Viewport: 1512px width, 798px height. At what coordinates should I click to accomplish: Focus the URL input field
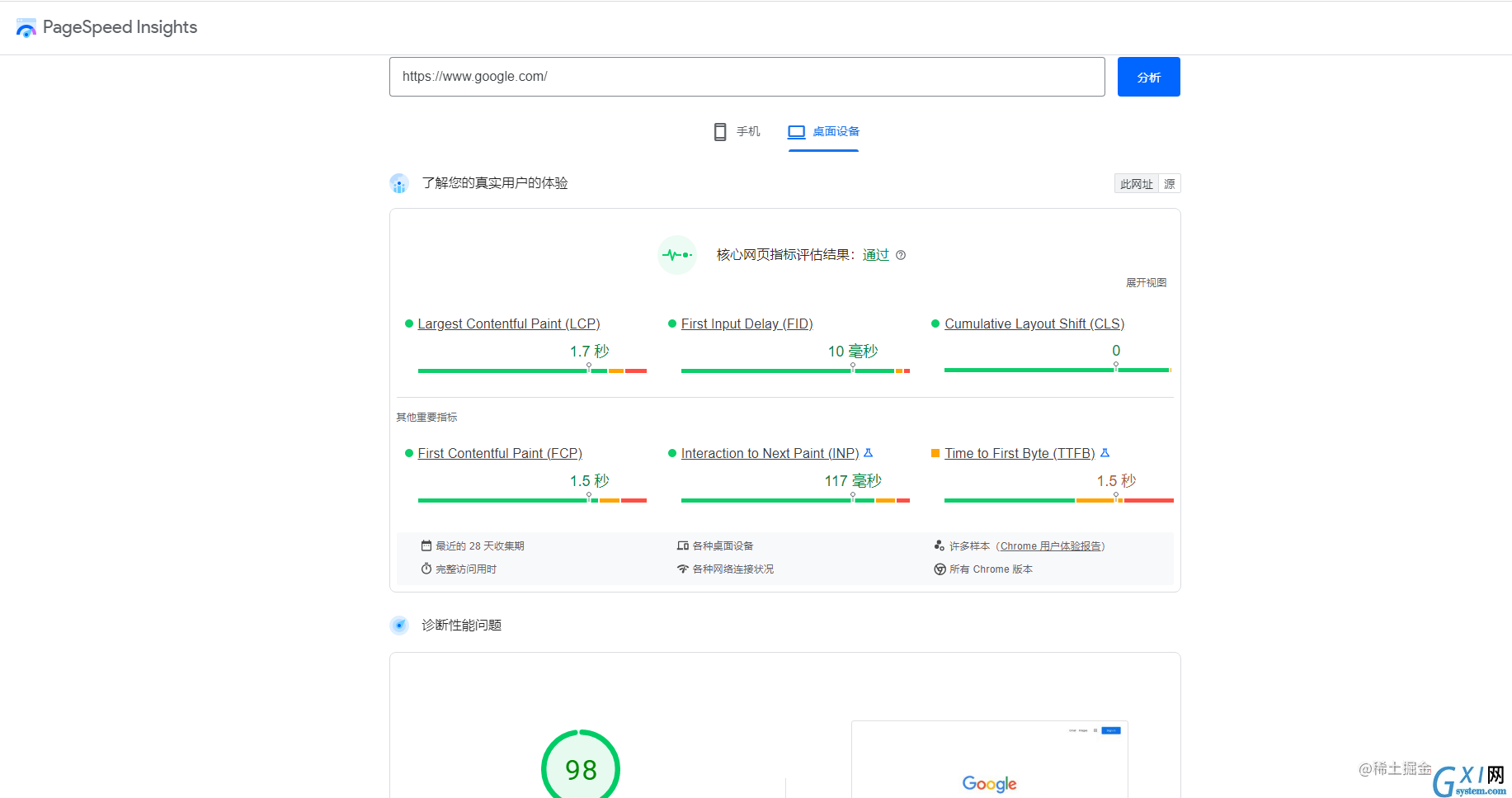747,77
